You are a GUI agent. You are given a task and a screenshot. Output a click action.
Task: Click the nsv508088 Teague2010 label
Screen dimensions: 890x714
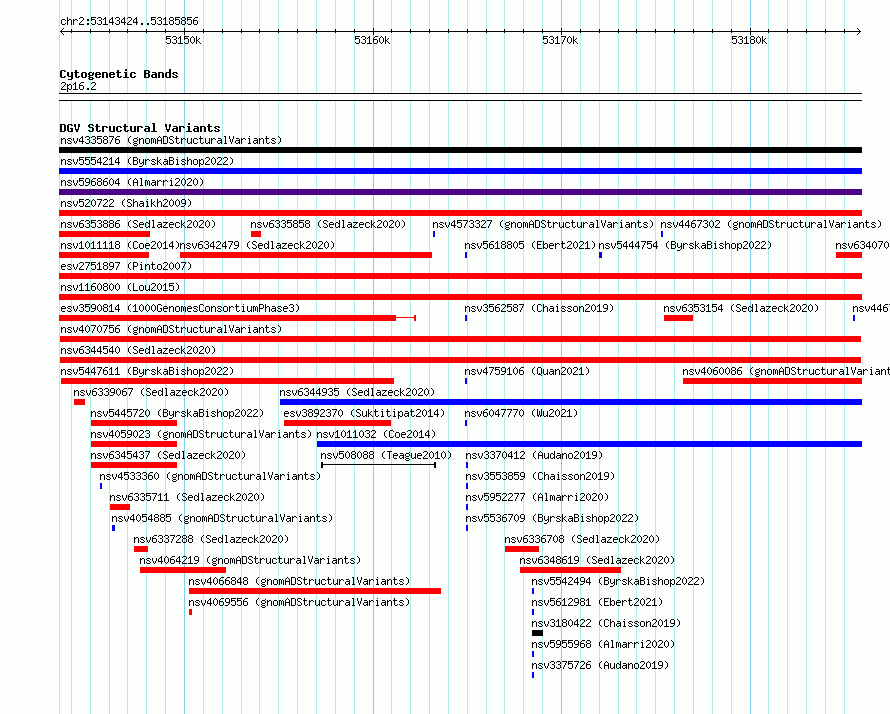tap(386, 455)
